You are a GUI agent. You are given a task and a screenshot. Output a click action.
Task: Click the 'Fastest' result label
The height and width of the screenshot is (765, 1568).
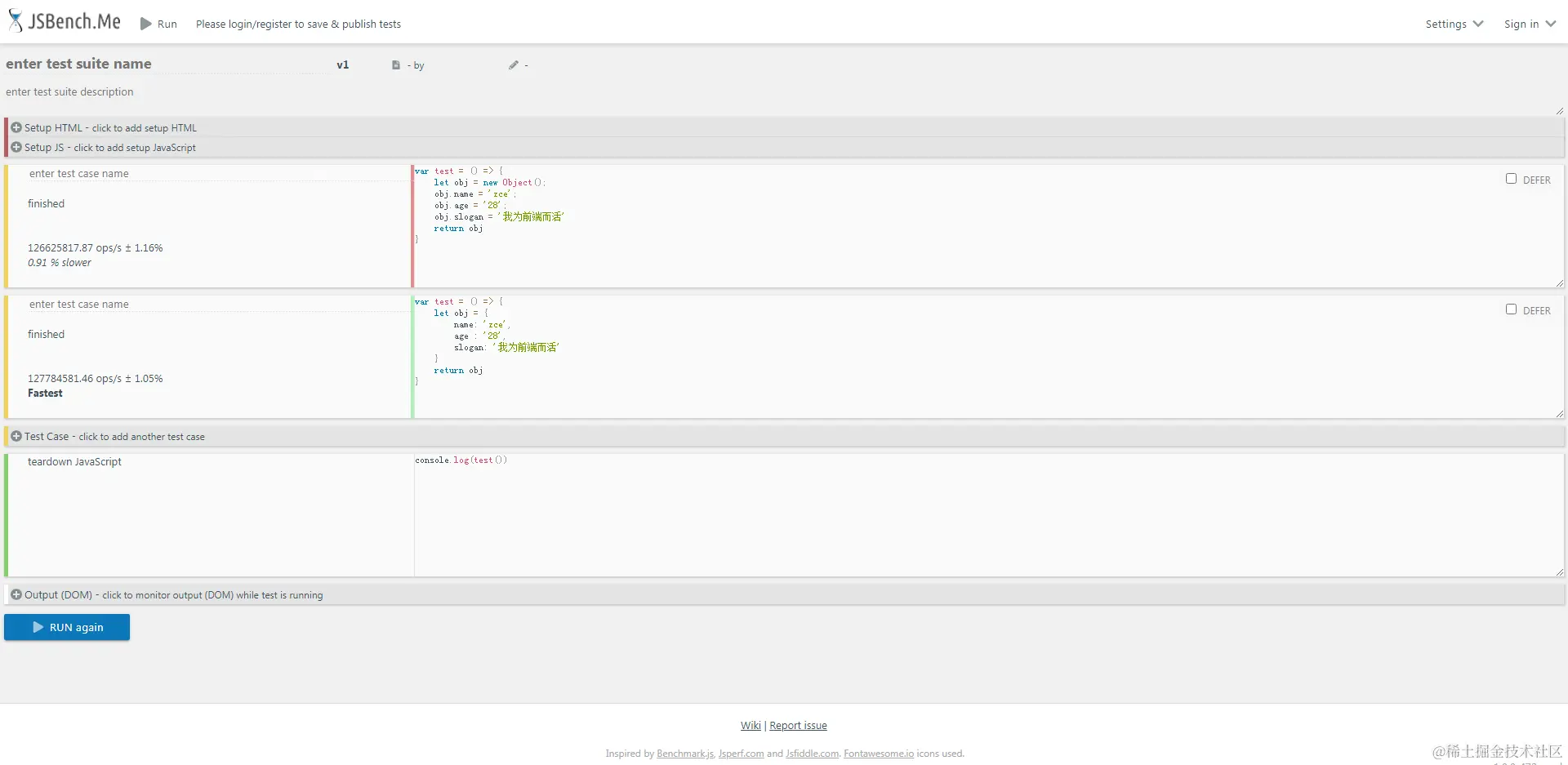point(45,394)
